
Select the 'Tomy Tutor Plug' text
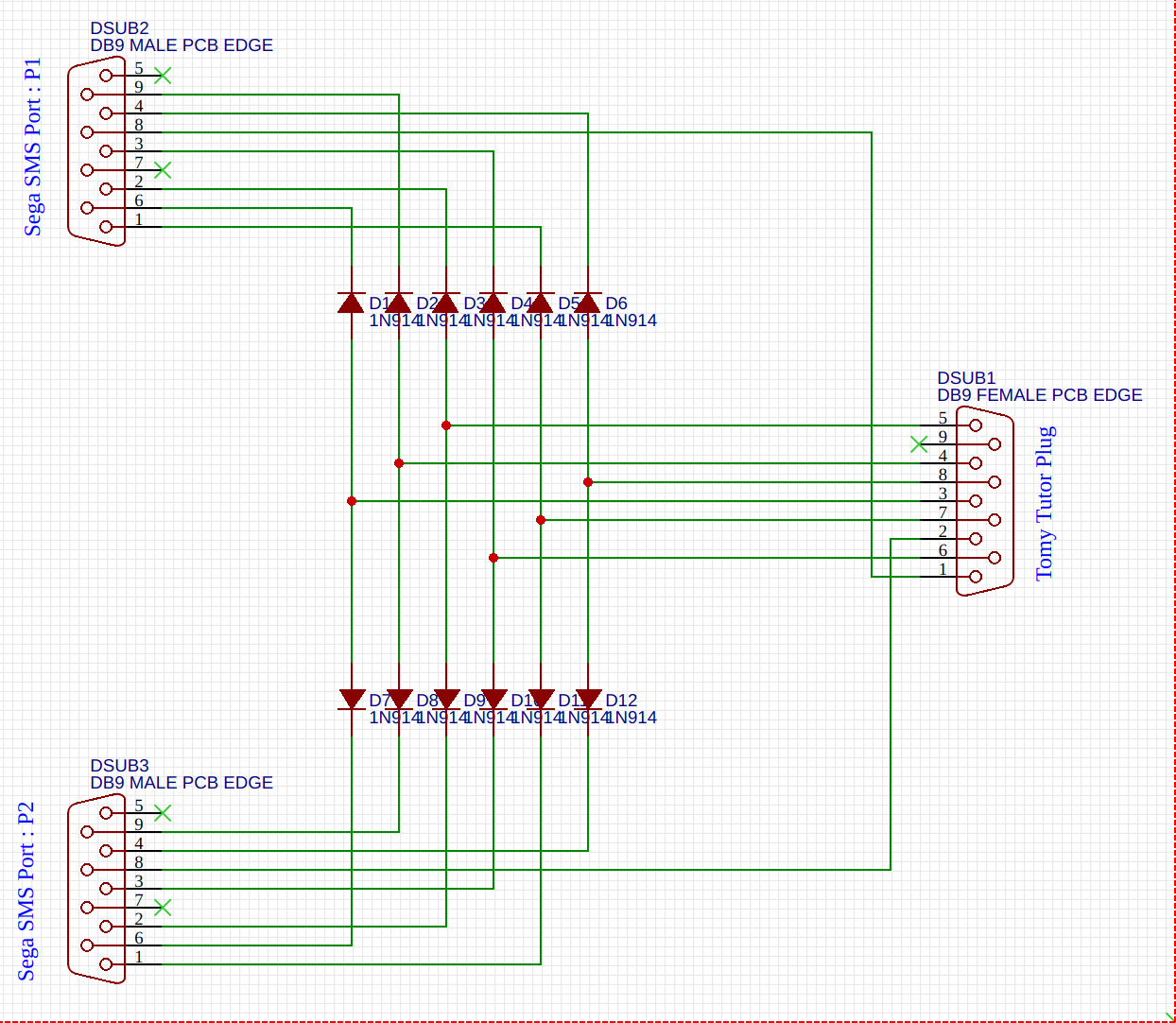(1045, 504)
